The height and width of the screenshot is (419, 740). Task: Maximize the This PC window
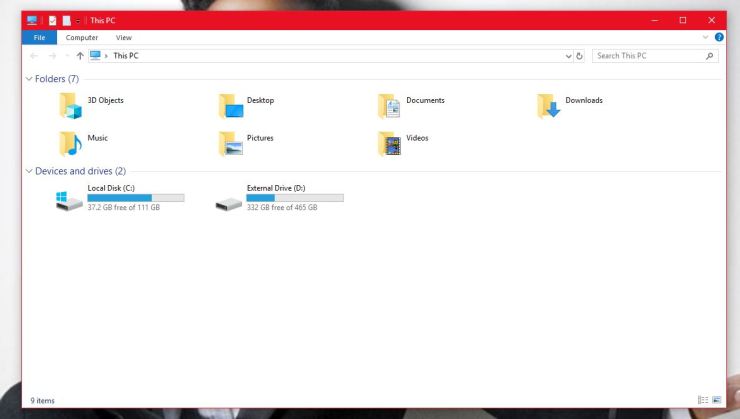[683, 20]
